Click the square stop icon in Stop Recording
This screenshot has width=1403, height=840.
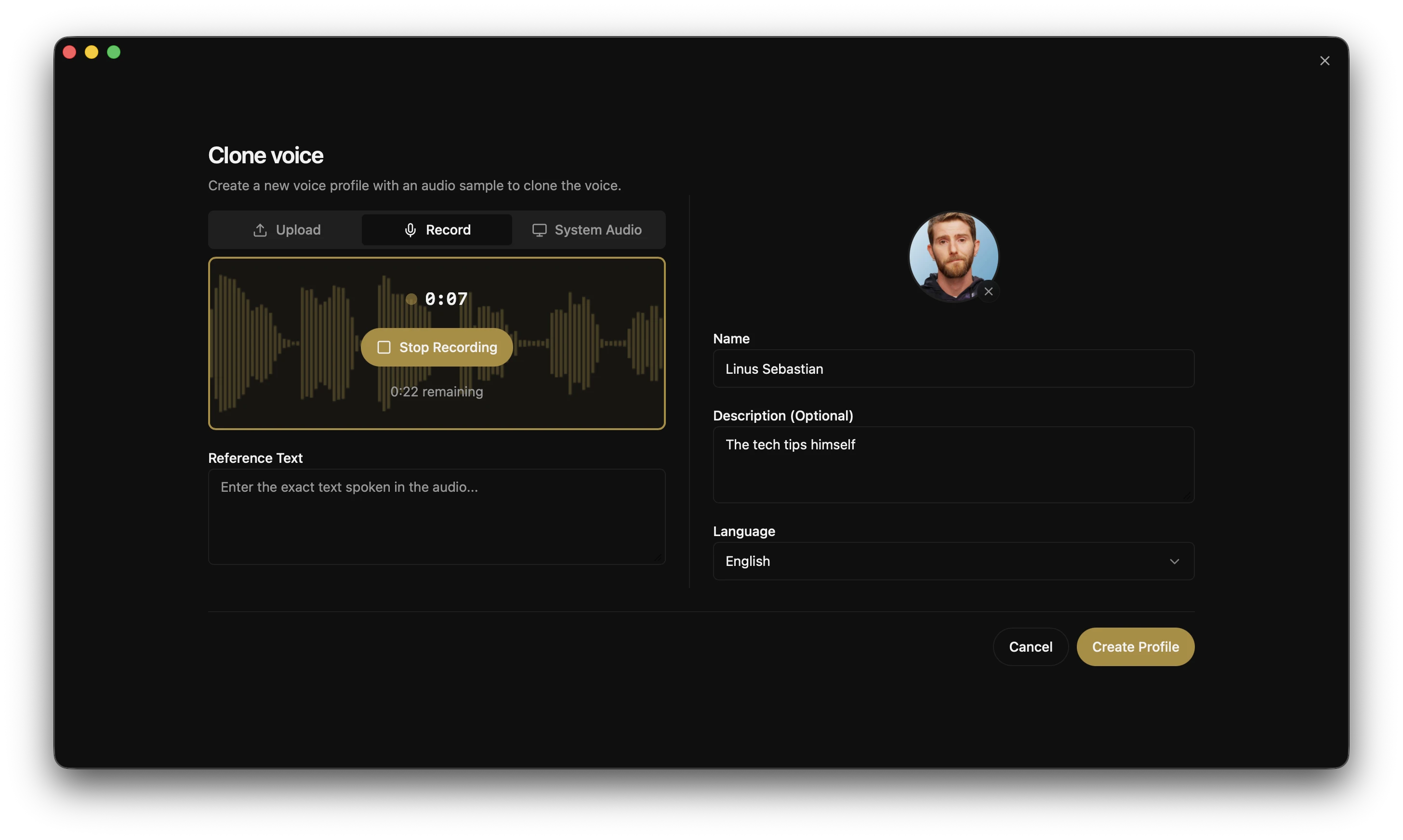coord(385,347)
